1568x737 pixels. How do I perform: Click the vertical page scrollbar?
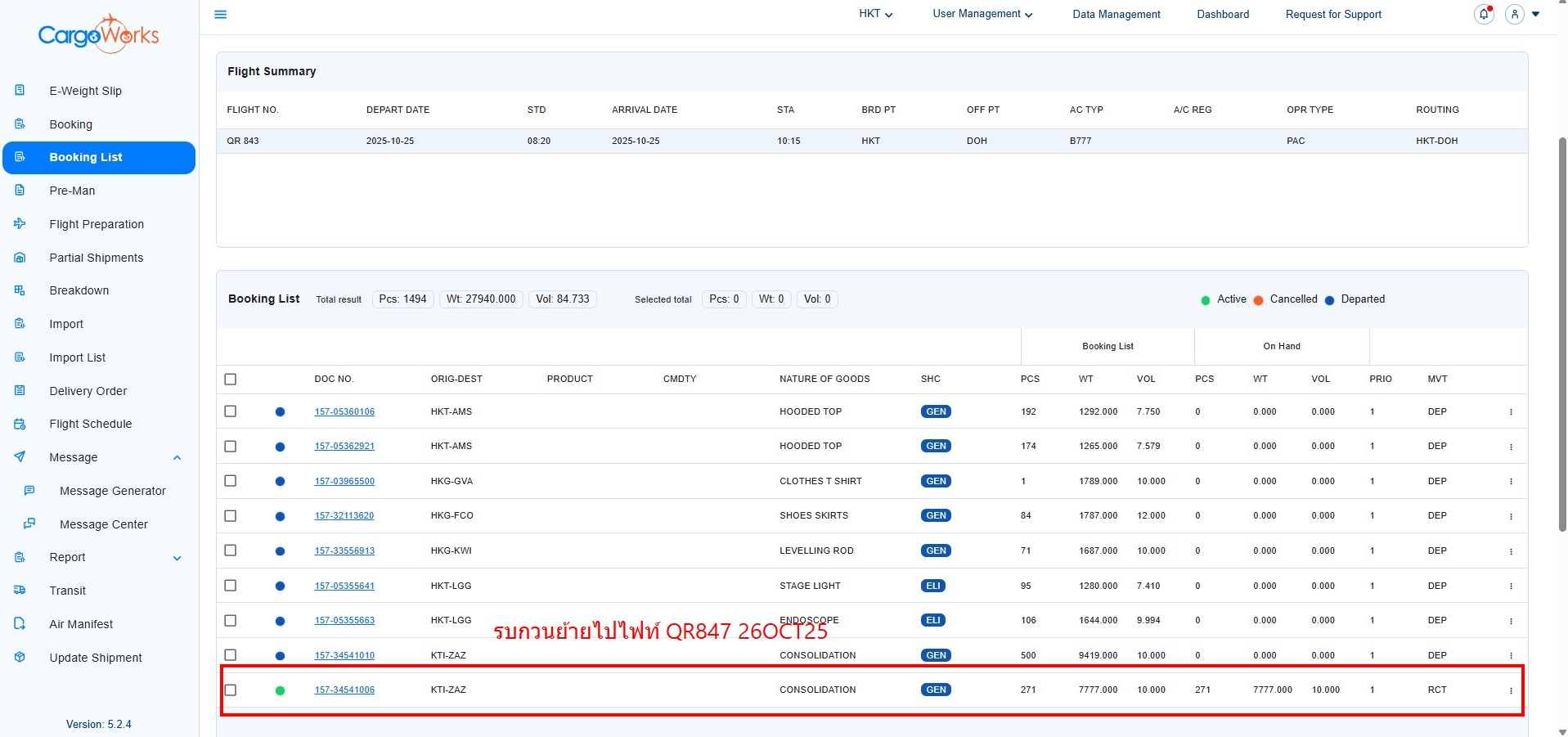tap(1561, 335)
